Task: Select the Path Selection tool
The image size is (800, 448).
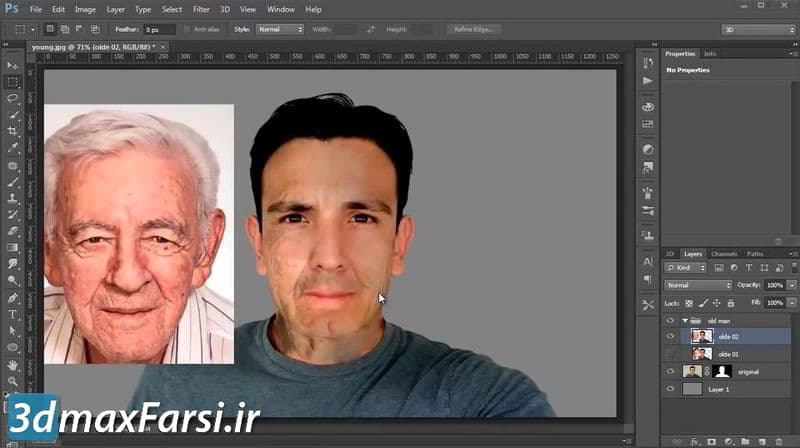Action: [13, 331]
